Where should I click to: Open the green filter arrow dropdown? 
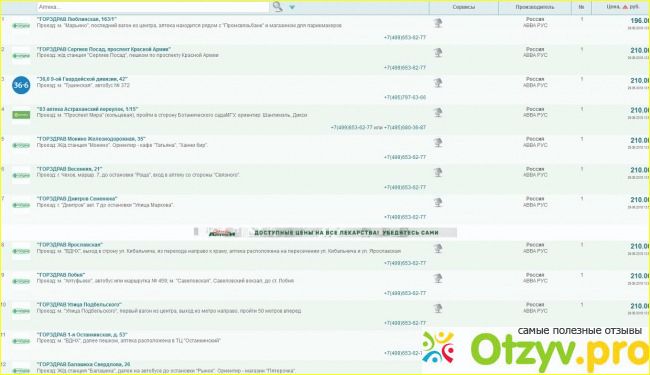pyautogui.click(x=292, y=7)
